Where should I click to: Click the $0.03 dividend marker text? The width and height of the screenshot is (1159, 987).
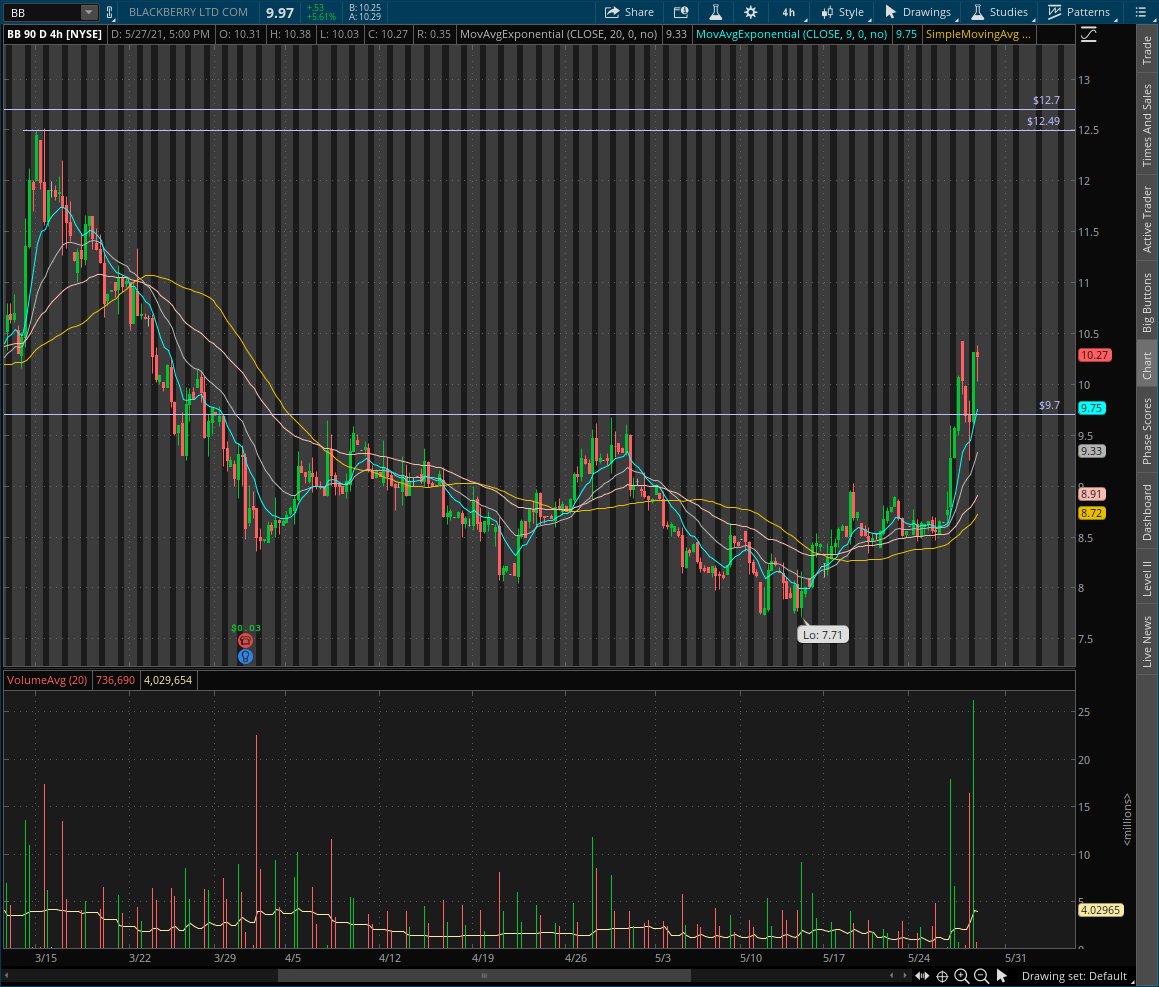click(x=246, y=628)
